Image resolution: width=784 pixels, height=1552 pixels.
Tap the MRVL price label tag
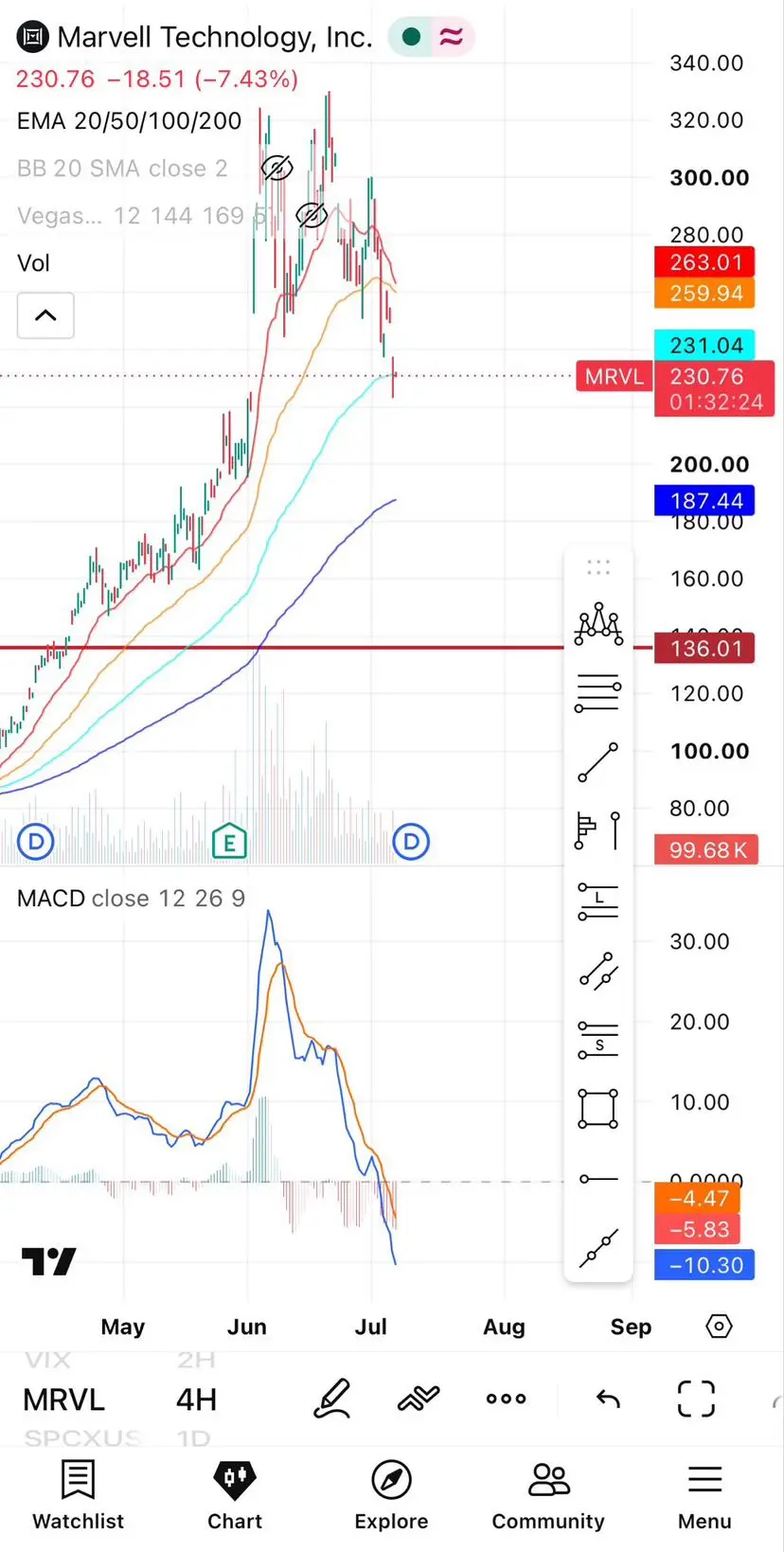coord(615,377)
